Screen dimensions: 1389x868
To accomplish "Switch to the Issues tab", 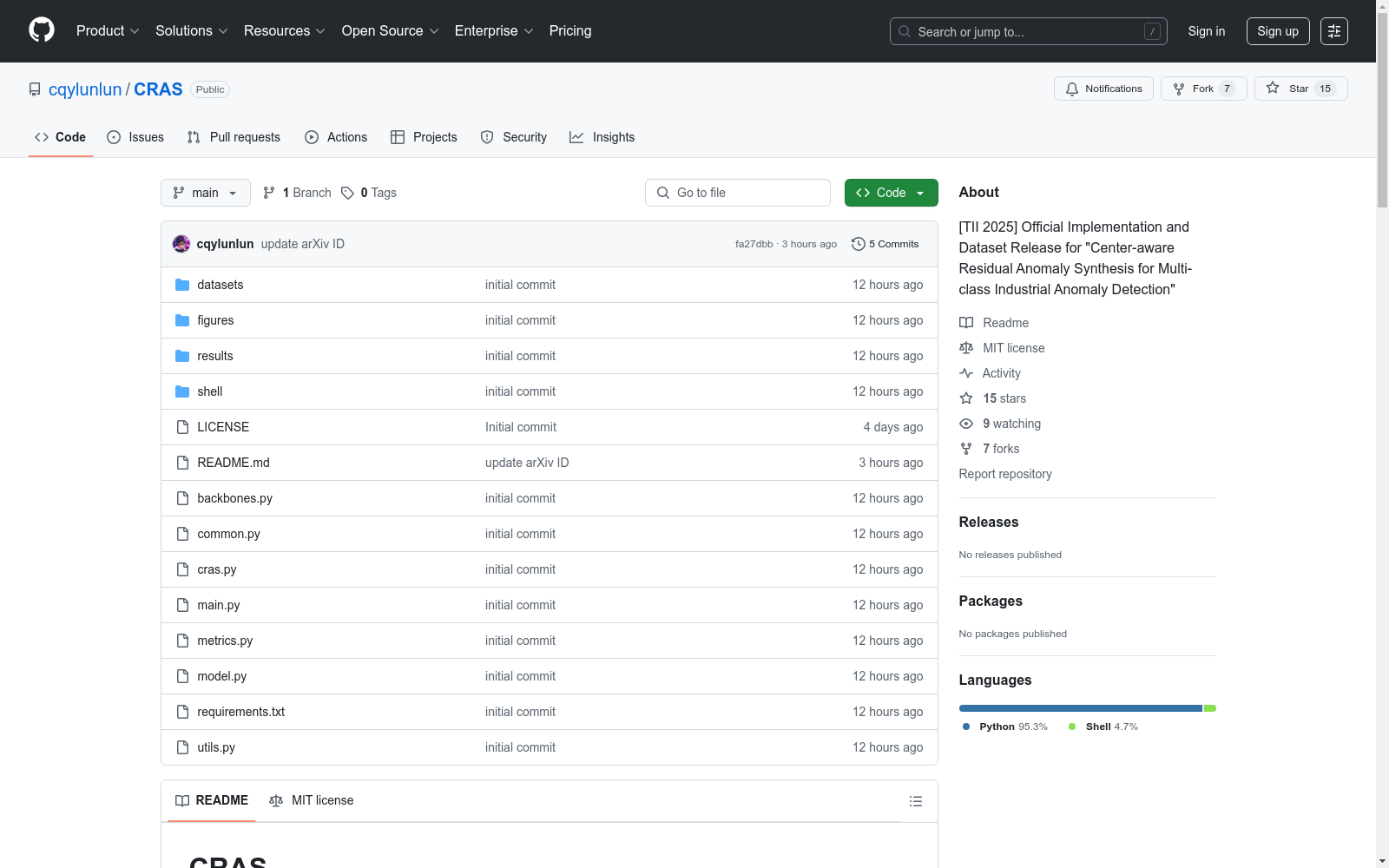I will click(x=135, y=137).
